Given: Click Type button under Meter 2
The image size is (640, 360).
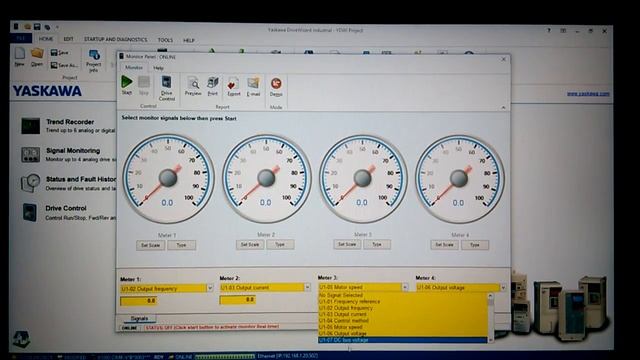Looking at the screenshot, I should pos(280,245).
